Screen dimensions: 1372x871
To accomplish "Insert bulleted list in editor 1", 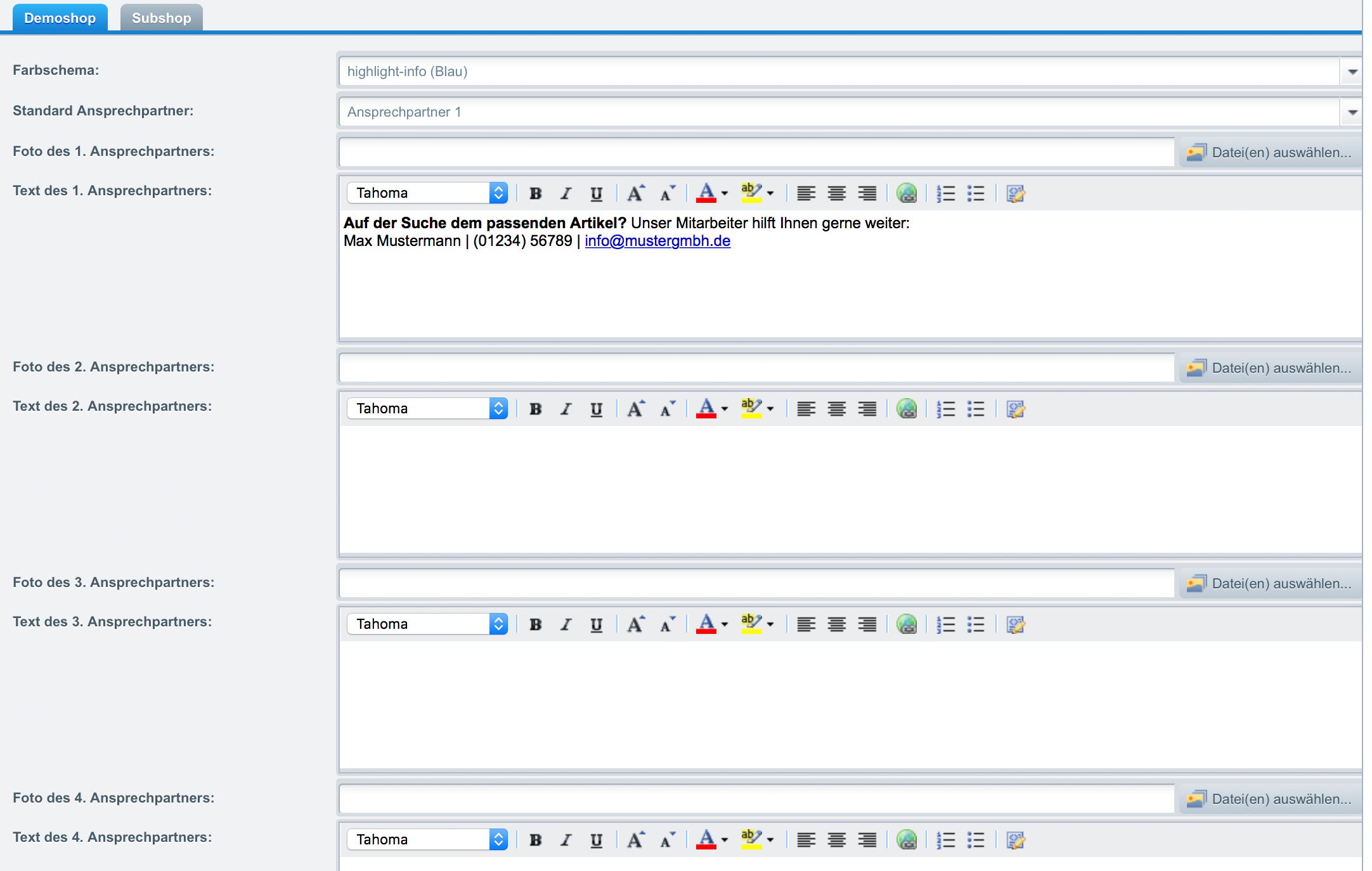I will click(976, 193).
